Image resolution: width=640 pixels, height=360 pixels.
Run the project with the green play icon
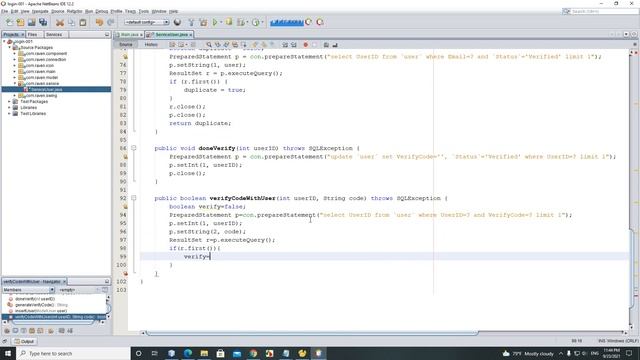pos(215,22)
